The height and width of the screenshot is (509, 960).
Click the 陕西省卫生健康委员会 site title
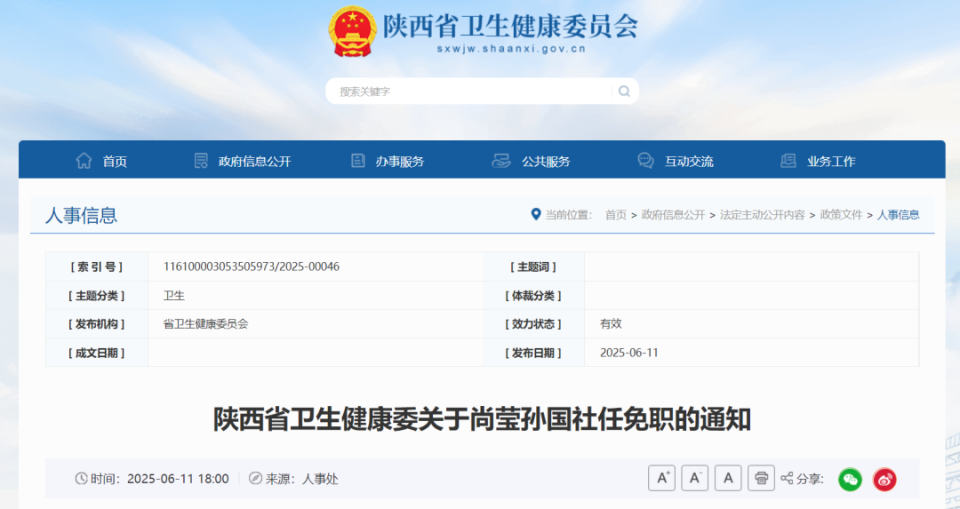[x=510, y=26]
